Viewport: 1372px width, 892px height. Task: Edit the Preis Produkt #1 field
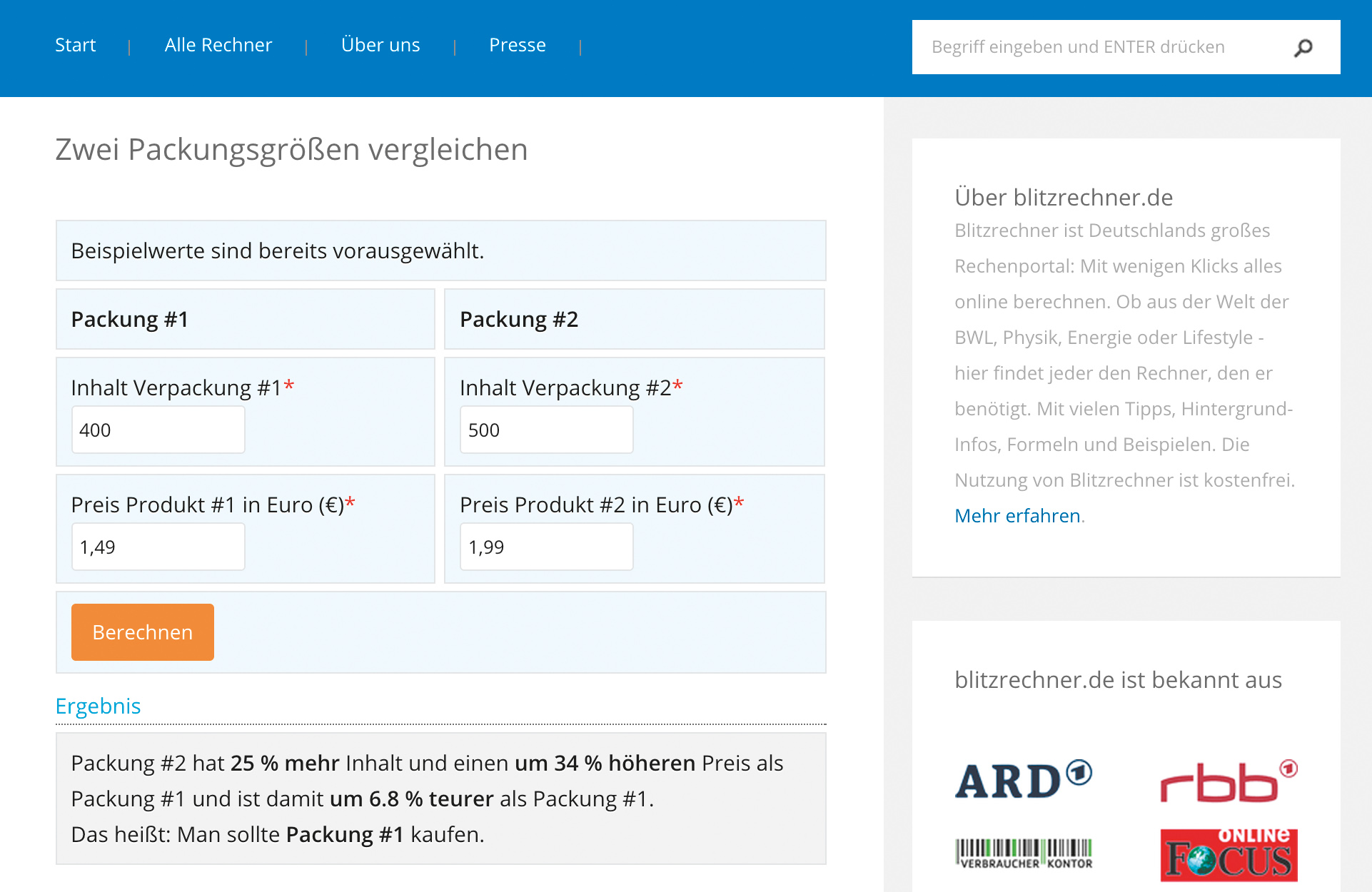click(158, 547)
